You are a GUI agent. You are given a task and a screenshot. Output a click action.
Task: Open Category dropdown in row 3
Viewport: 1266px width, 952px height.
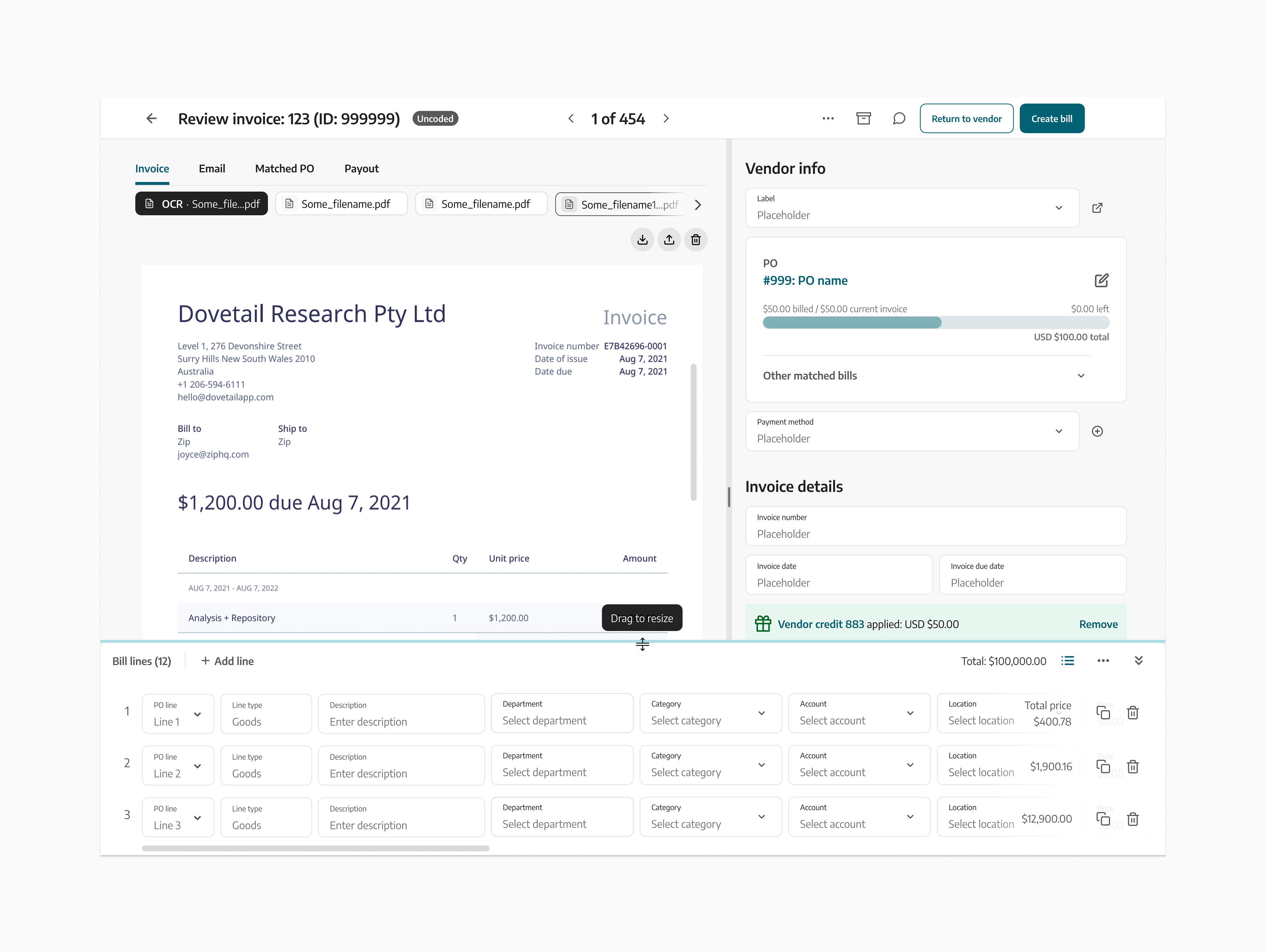[710, 817]
